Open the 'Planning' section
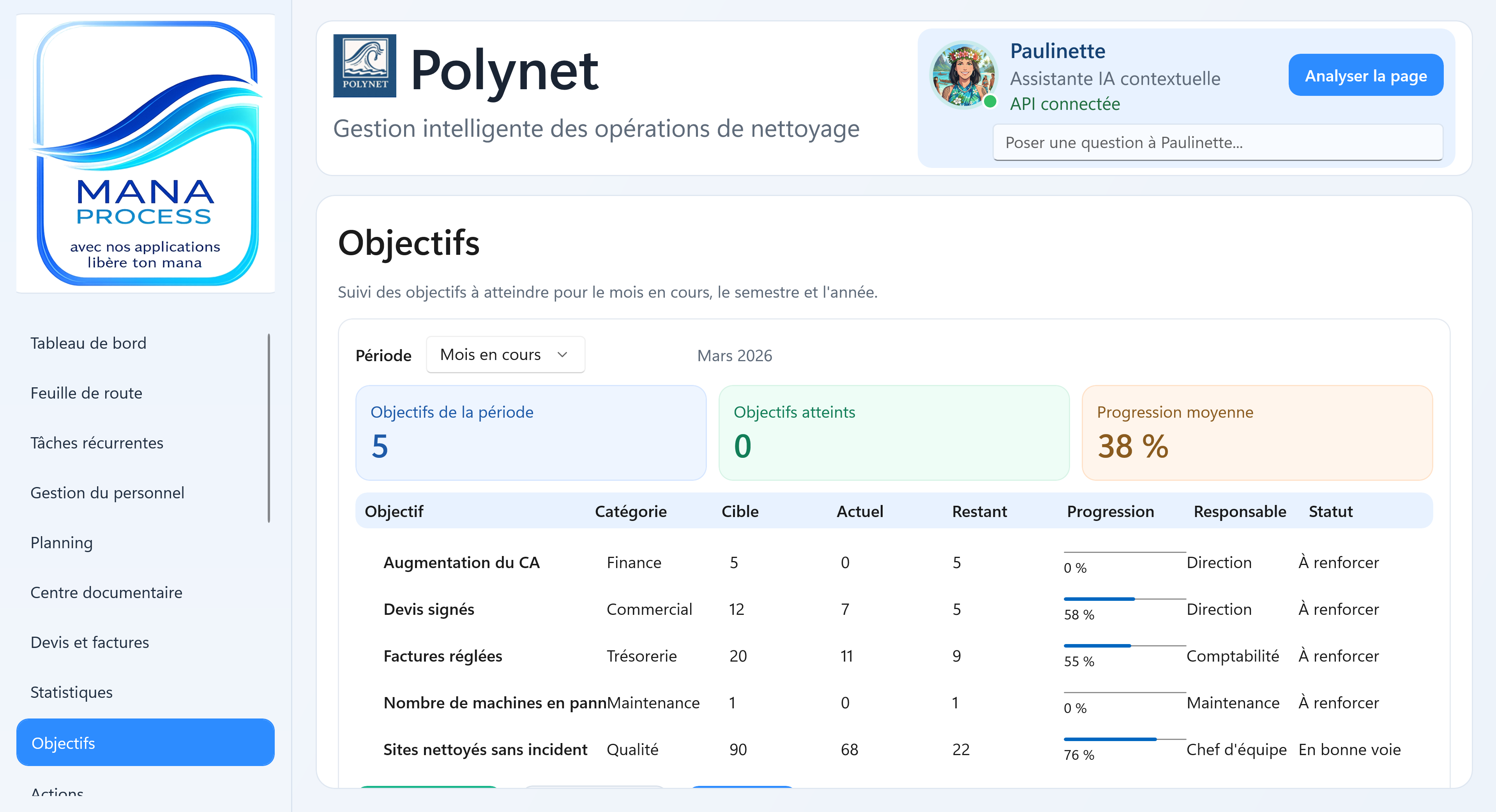Image resolution: width=1496 pixels, height=812 pixels. (x=61, y=542)
